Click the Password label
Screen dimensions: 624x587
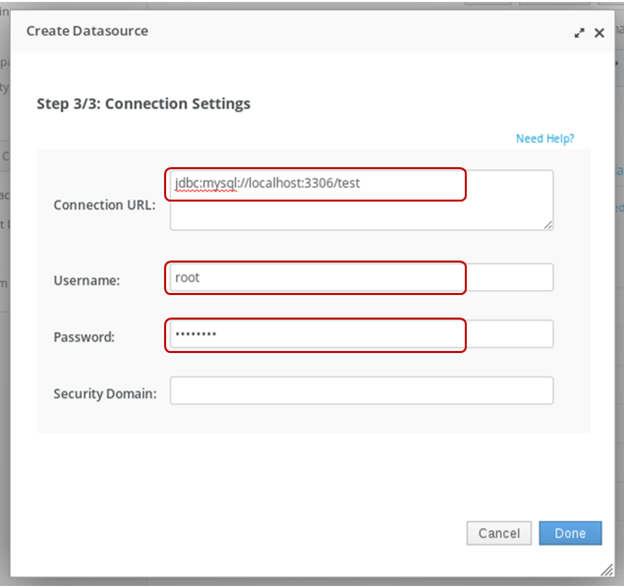pyautogui.click(x=84, y=337)
